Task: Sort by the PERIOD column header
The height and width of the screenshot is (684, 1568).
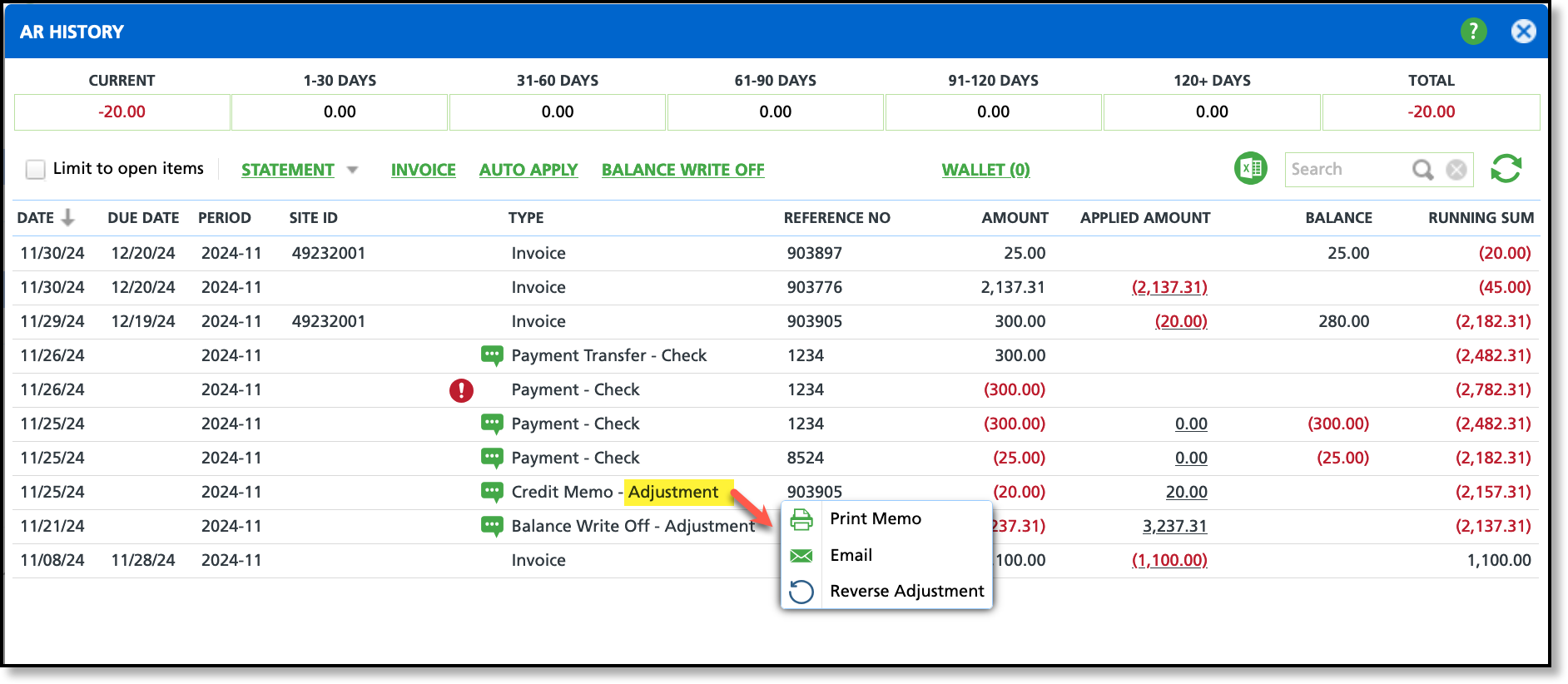Action: coord(225,218)
